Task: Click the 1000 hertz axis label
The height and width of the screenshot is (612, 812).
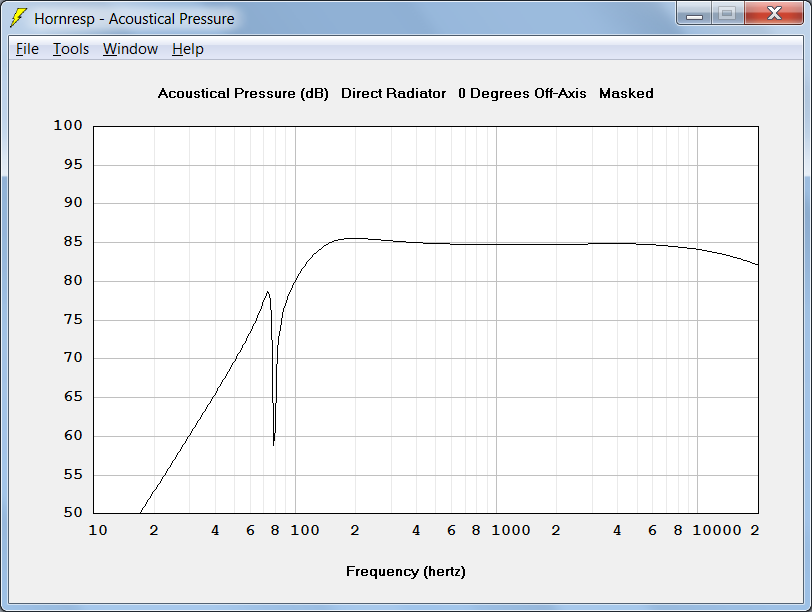Action: click(x=511, y=530)
